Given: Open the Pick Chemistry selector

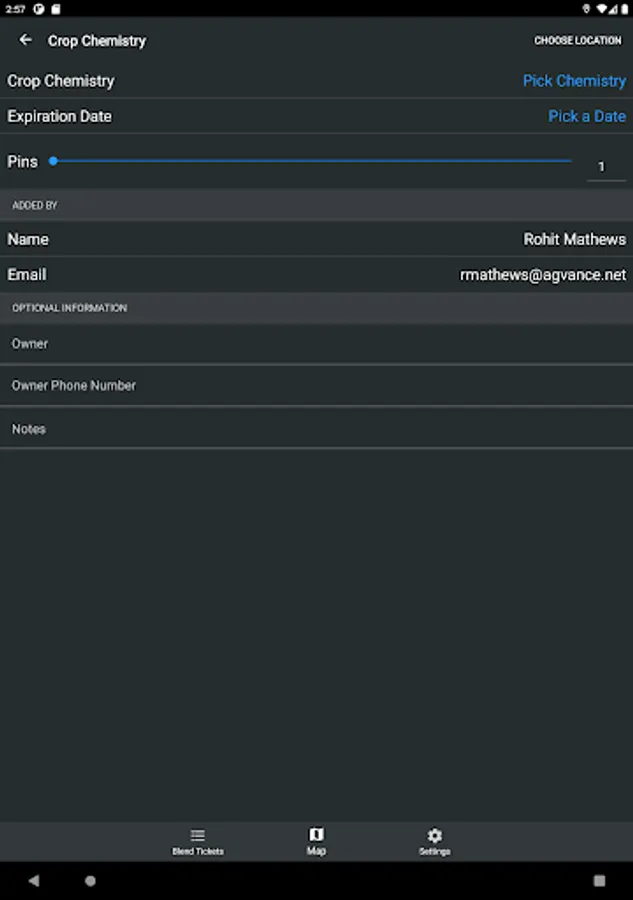Looking at the screenshot, I should (574, 81).
